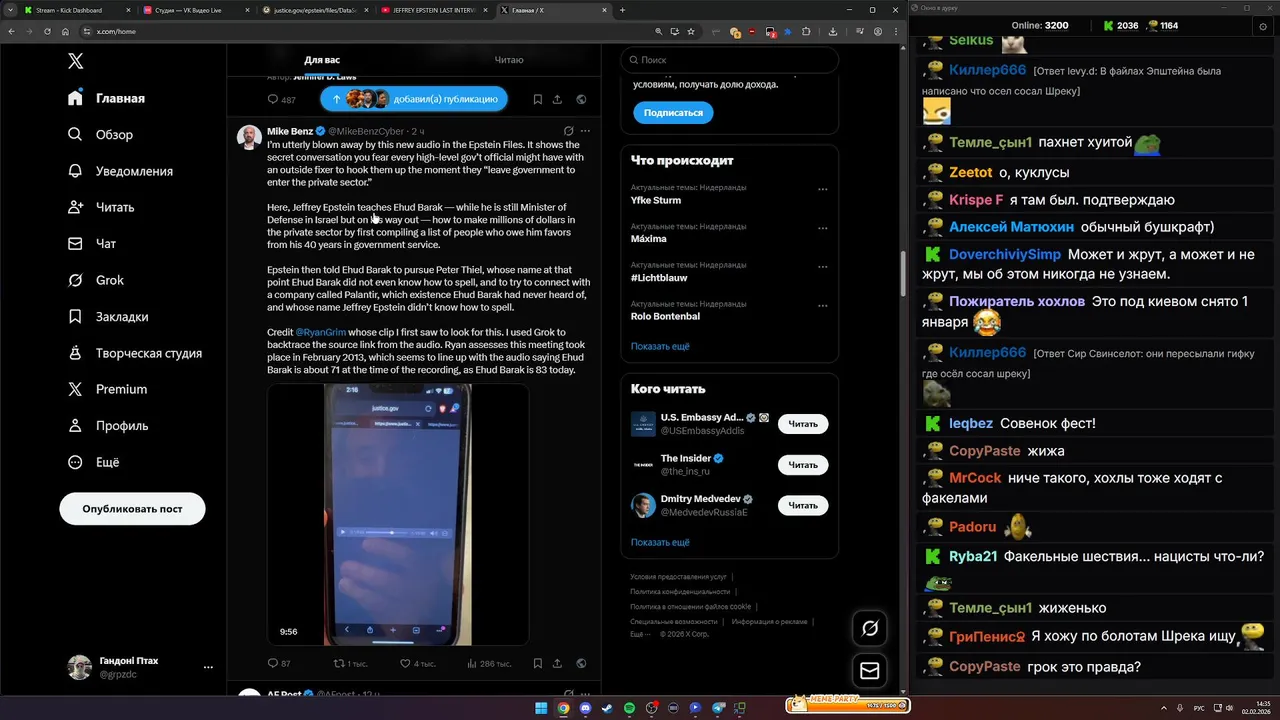Bookmark the Mike Benz post
The width and height of the screenshot is (1280, 720).
point(537,663)
